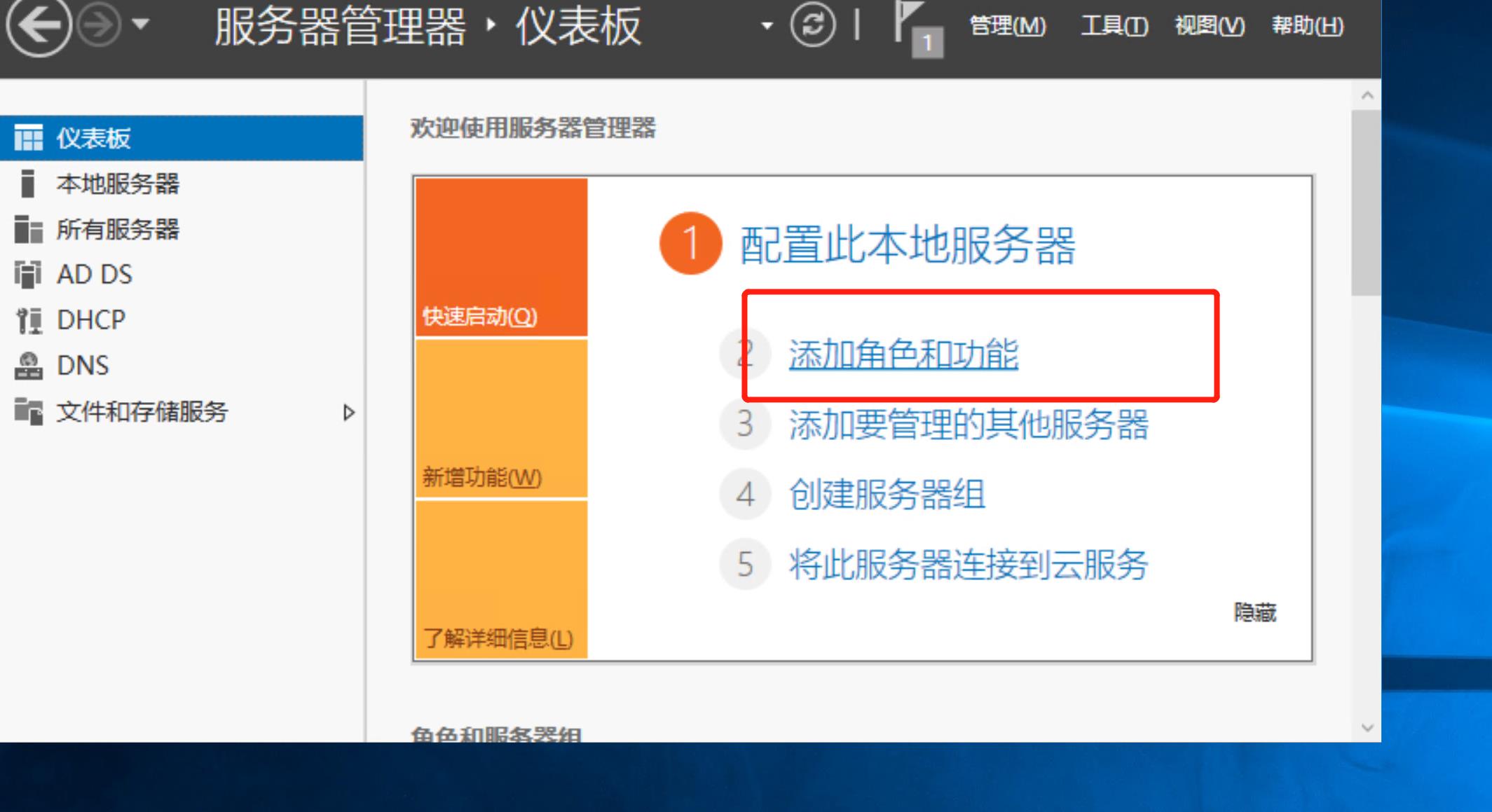Screen dimensions: 1492x812
Task: Click the 仪表板 dashboard icon in the sidebar
Action: [28, 137]
